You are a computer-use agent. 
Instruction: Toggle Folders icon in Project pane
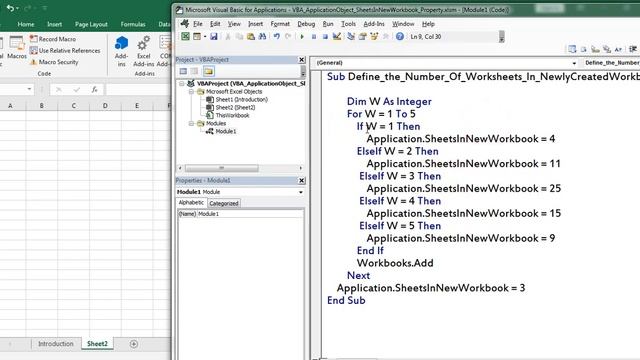pyautogui.click(x=209, y=71)
